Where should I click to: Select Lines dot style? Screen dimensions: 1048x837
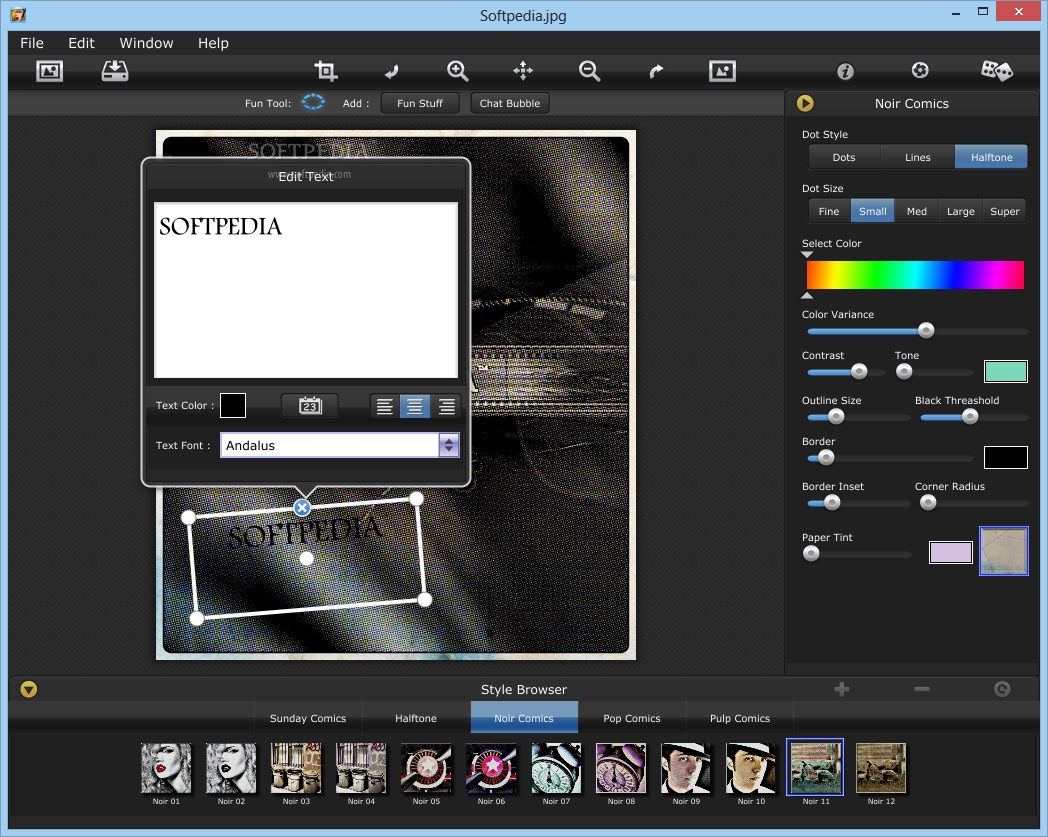point(918,157)
